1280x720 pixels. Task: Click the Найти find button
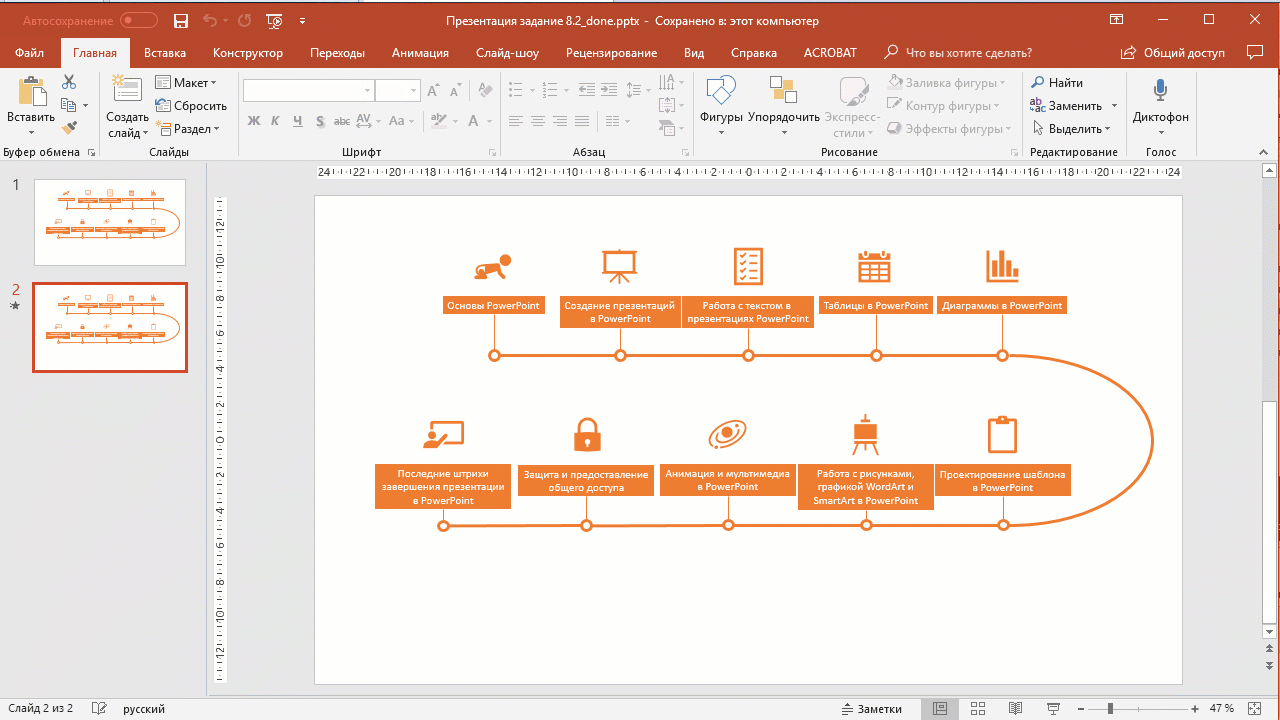[x=1058, y=83]
